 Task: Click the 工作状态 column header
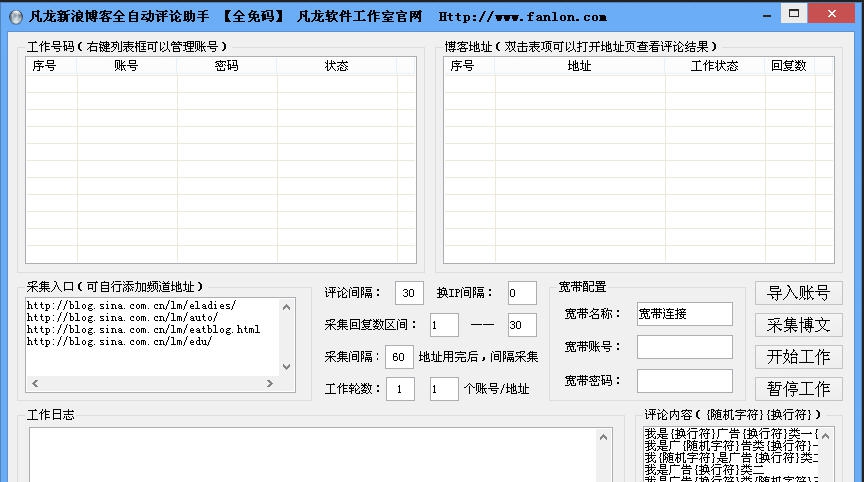pyautogui.click(x=715, y=66)
